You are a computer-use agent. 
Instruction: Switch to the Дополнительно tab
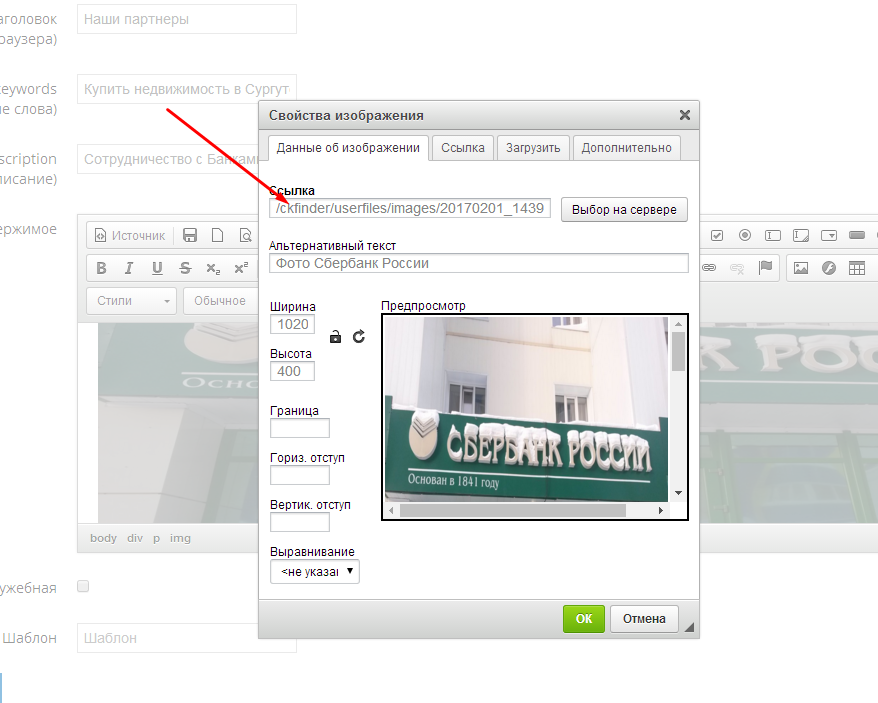pos(626,148)
